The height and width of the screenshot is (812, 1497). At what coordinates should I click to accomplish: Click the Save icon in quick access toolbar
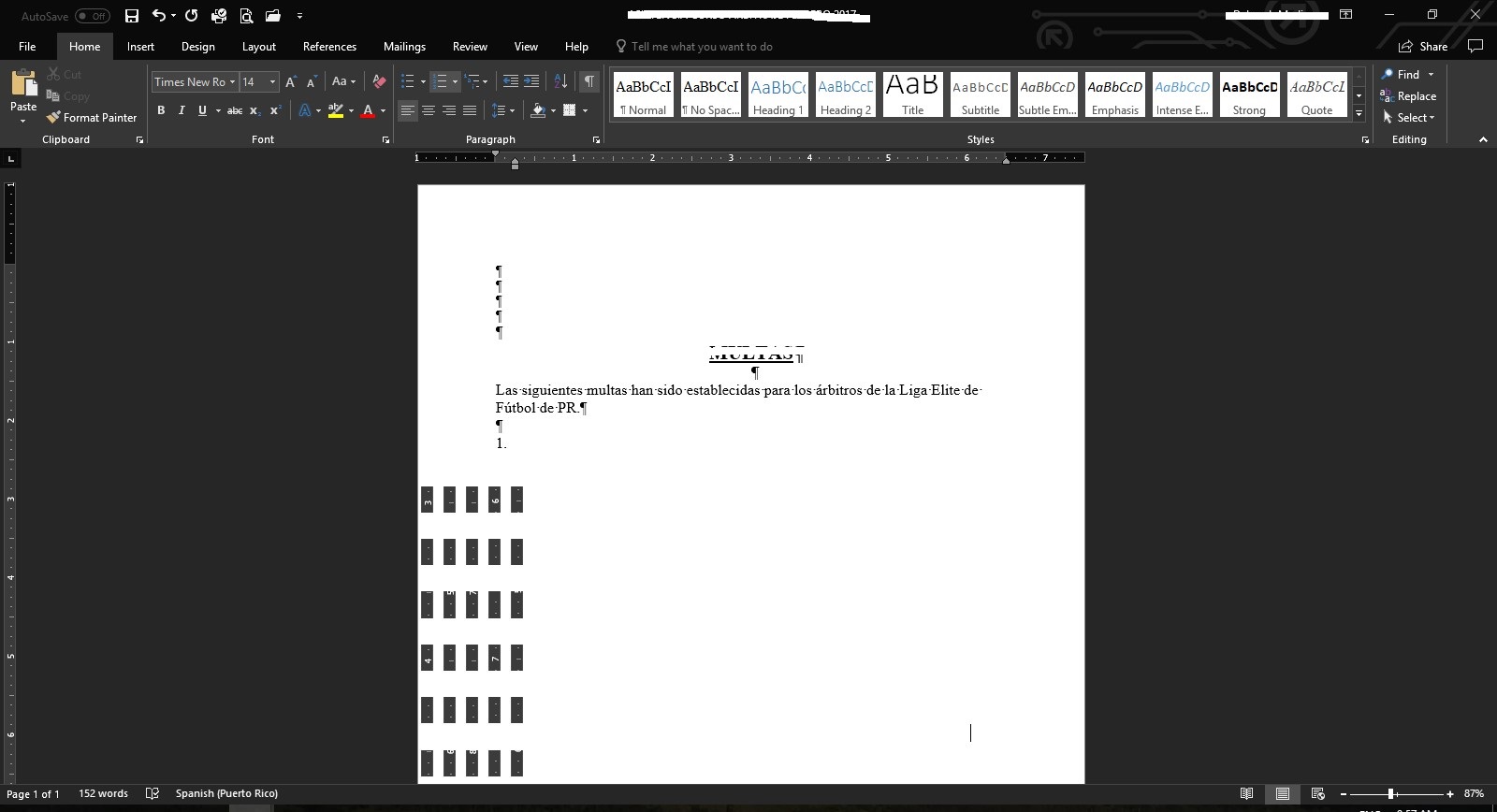pyautogui.click(x=132, y=16)
